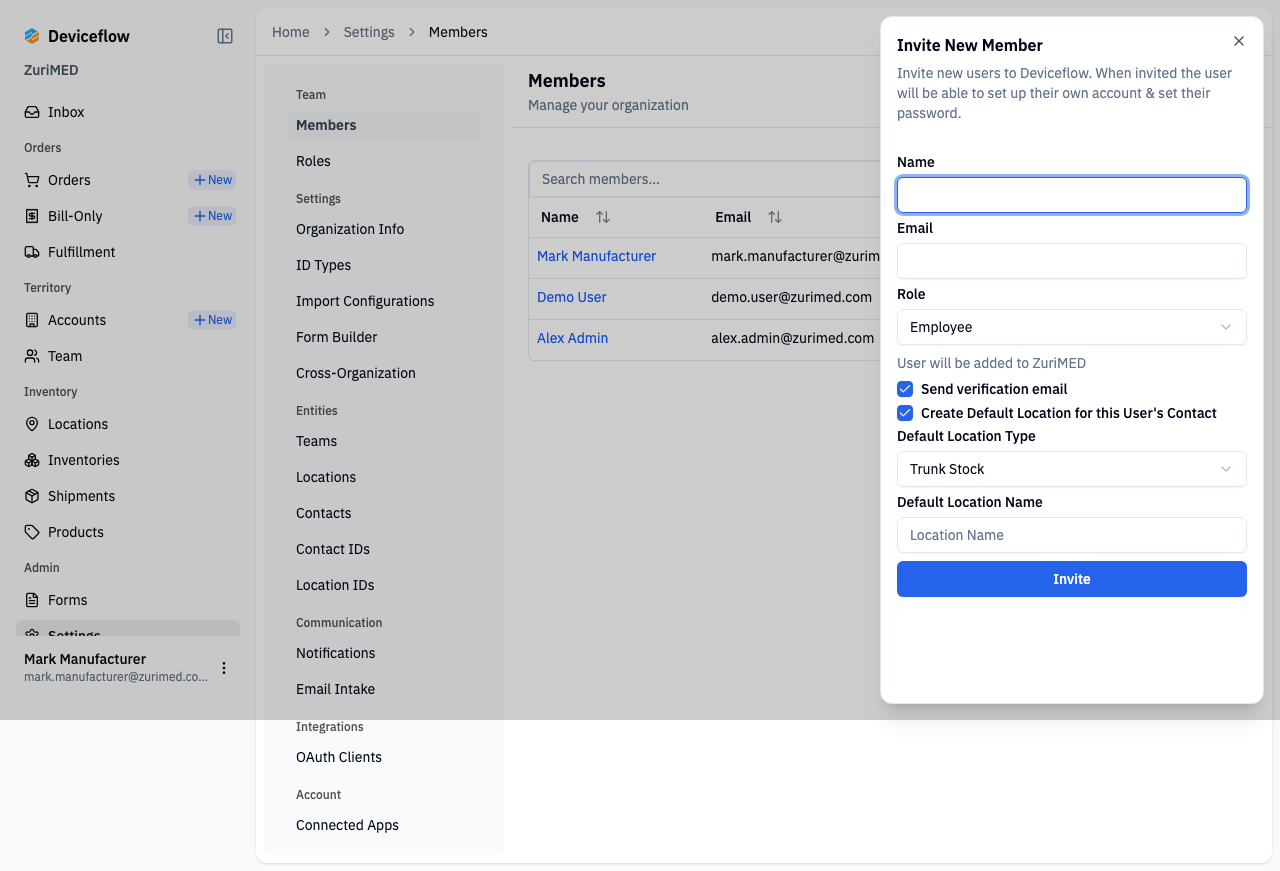Open the Default Location Type dropdown

click(1072, 469)
